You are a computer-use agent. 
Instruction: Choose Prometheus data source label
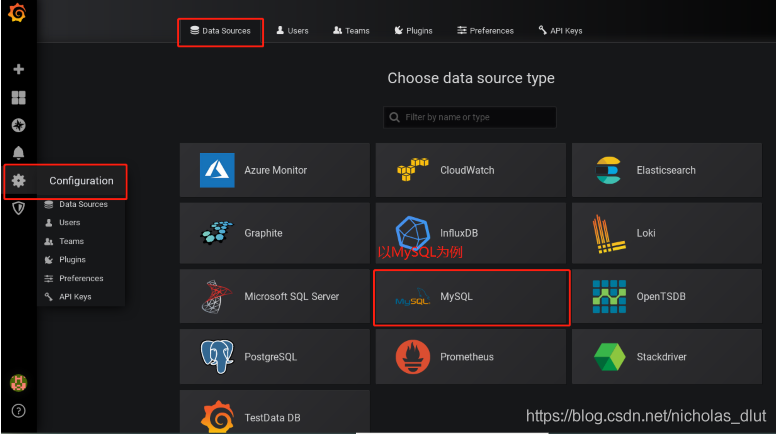(x=467, y=357)
